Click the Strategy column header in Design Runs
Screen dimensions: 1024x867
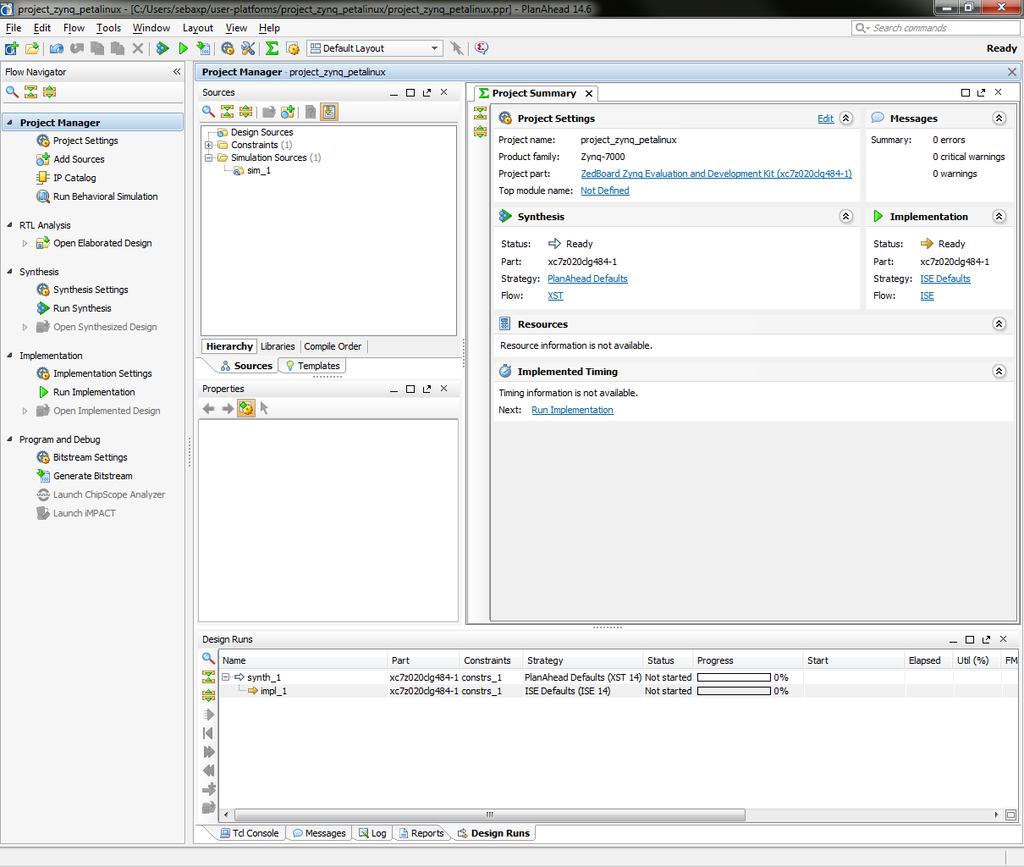[581, 660]
